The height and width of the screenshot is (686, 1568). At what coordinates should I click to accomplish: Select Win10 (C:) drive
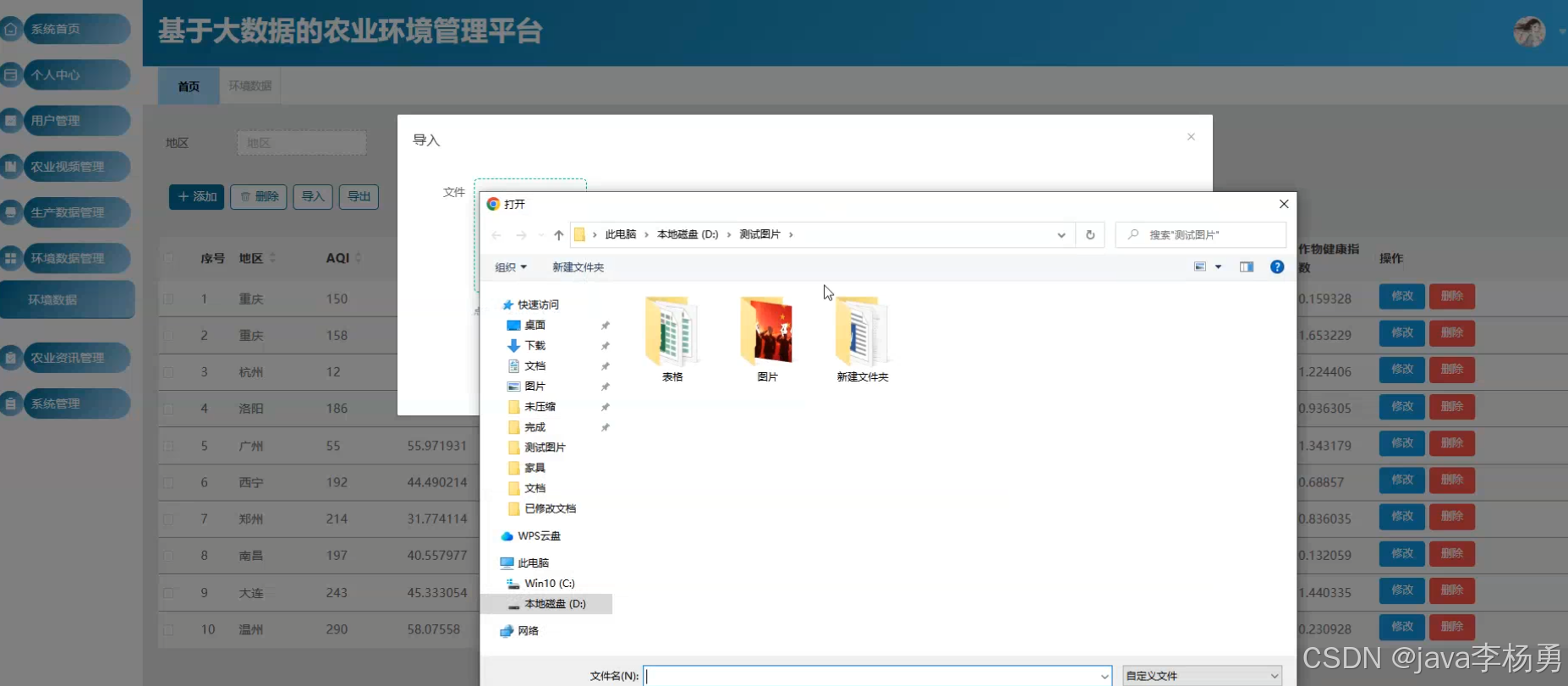549,584
